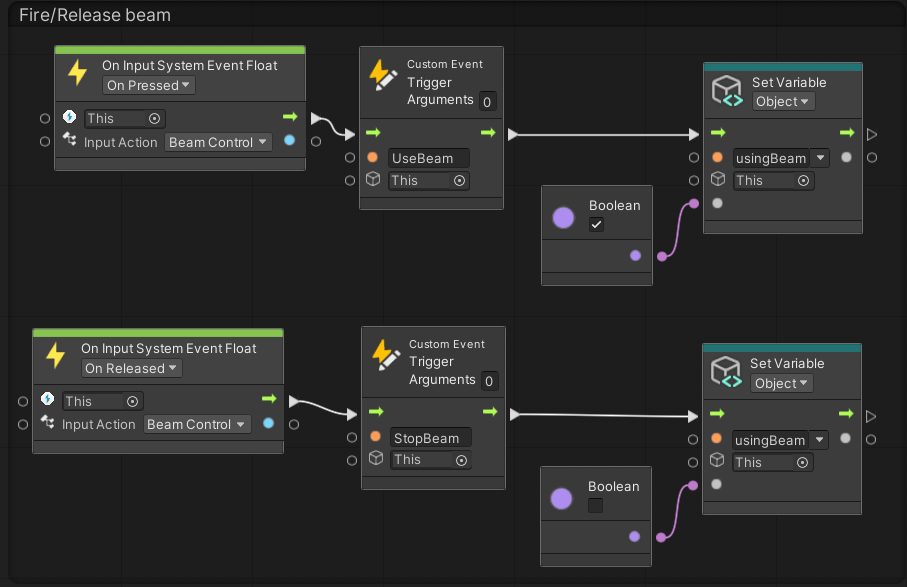The image size is (907, 587).
Task: Click the purple circle icon of the unchecked Boolean node
Action: pos(563,498)
